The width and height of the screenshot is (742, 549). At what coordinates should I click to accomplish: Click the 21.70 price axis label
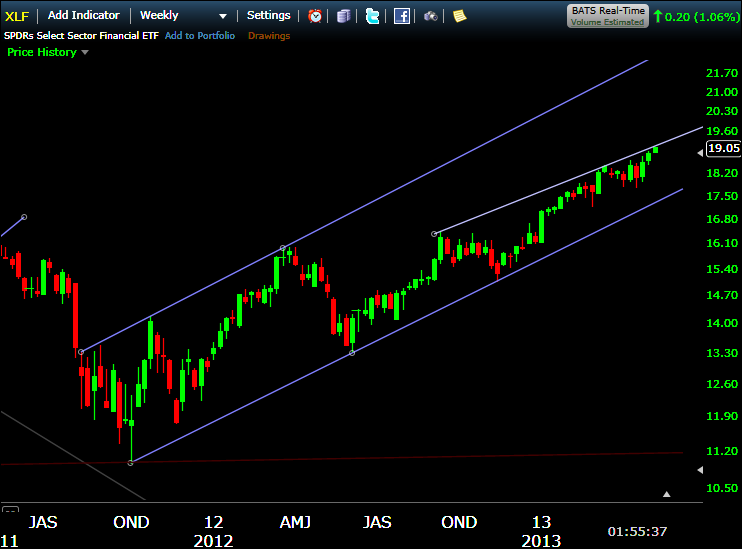click(x=722, y=73)
